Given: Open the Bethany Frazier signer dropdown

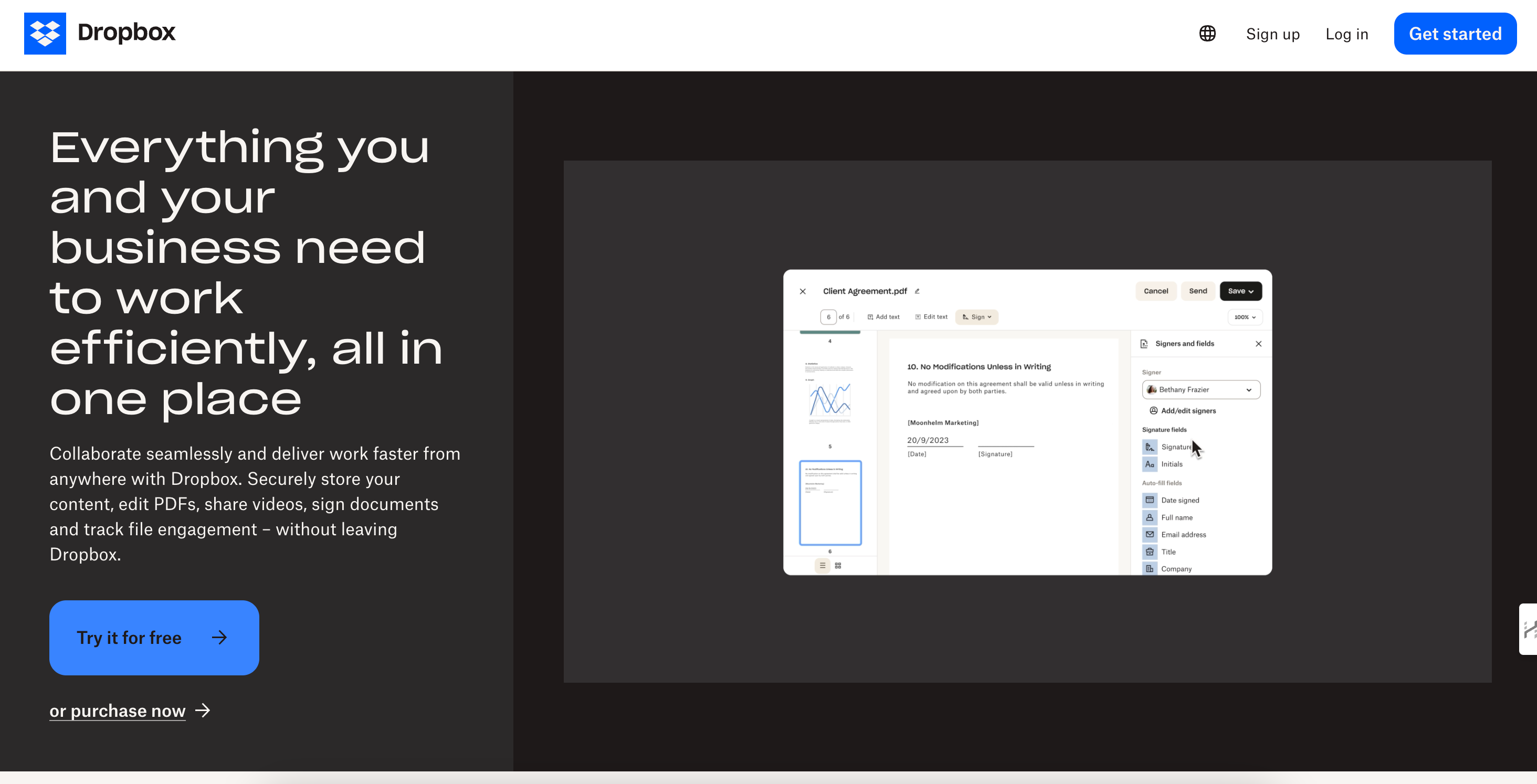Looking at the screenshot, I should pos(1201,389).
